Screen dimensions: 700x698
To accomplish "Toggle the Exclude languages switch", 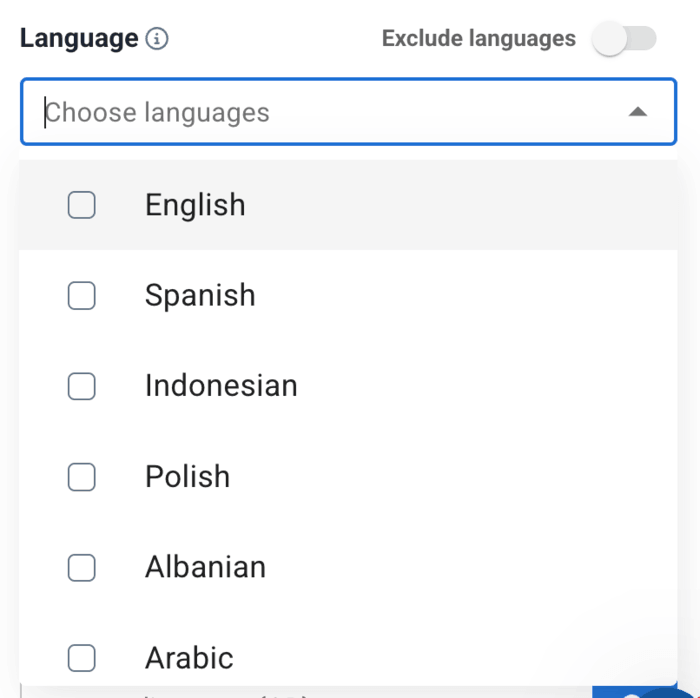I will [x=624, y=39].
